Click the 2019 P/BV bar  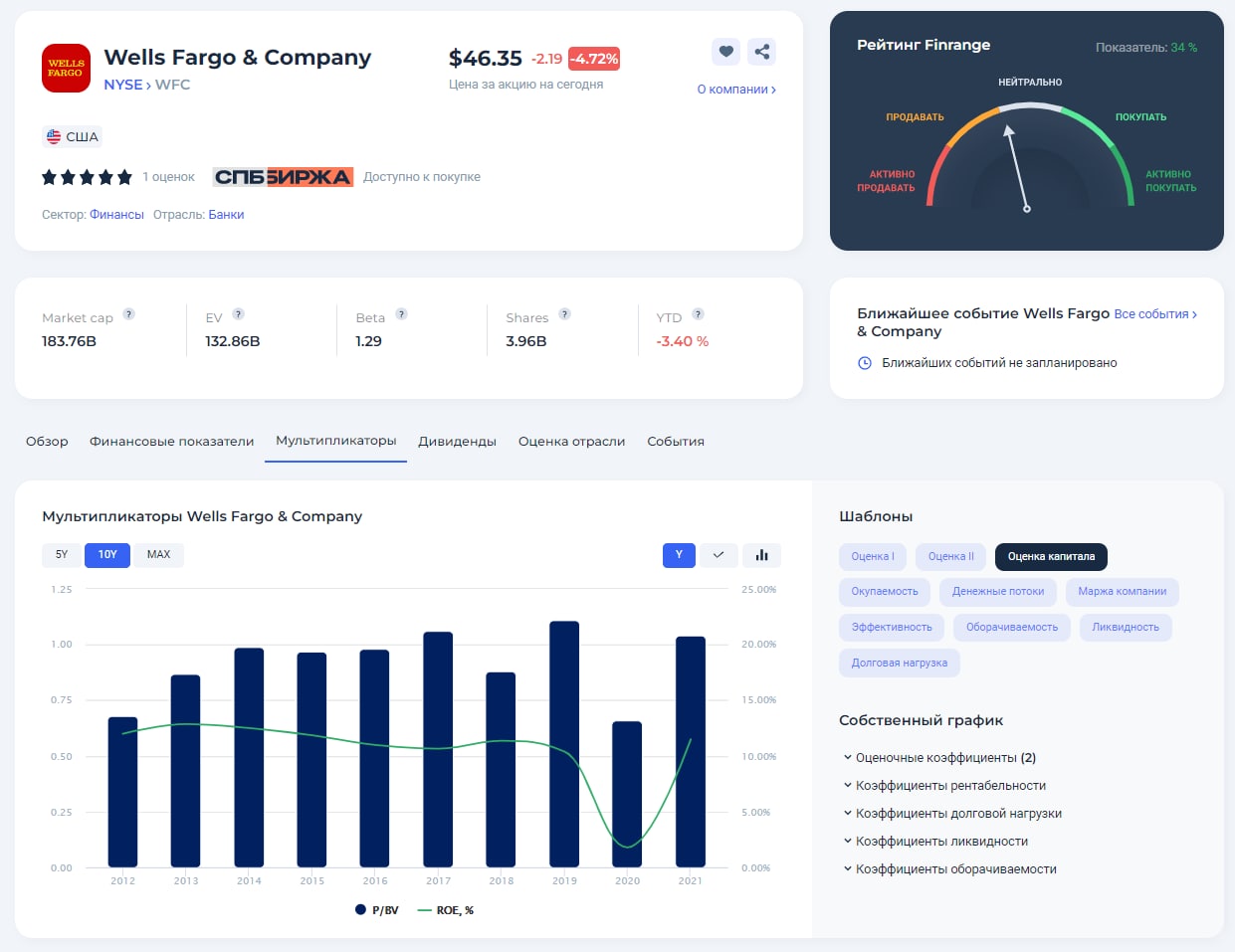tap(564, 744)
